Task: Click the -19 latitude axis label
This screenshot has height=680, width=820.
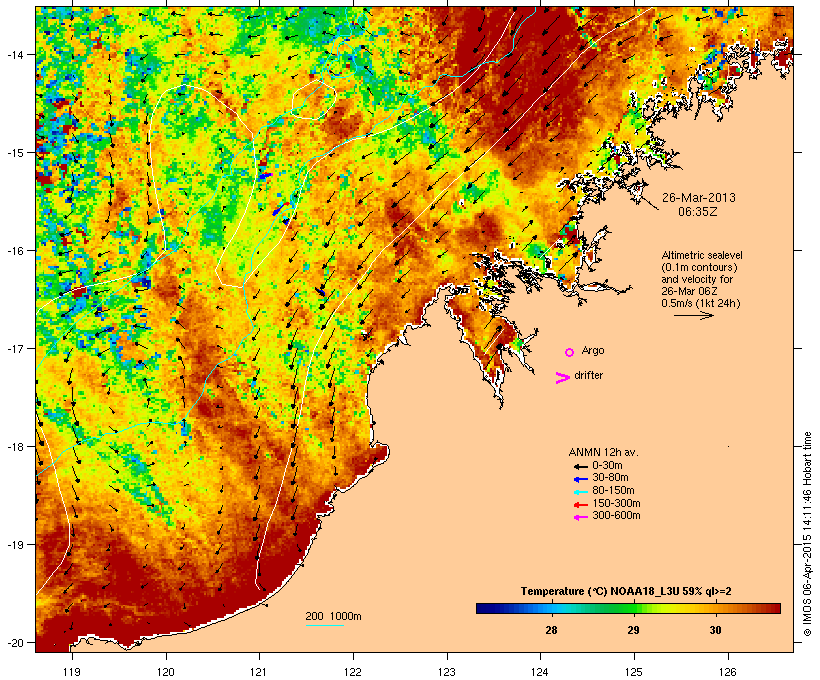Action: [15, 545]
